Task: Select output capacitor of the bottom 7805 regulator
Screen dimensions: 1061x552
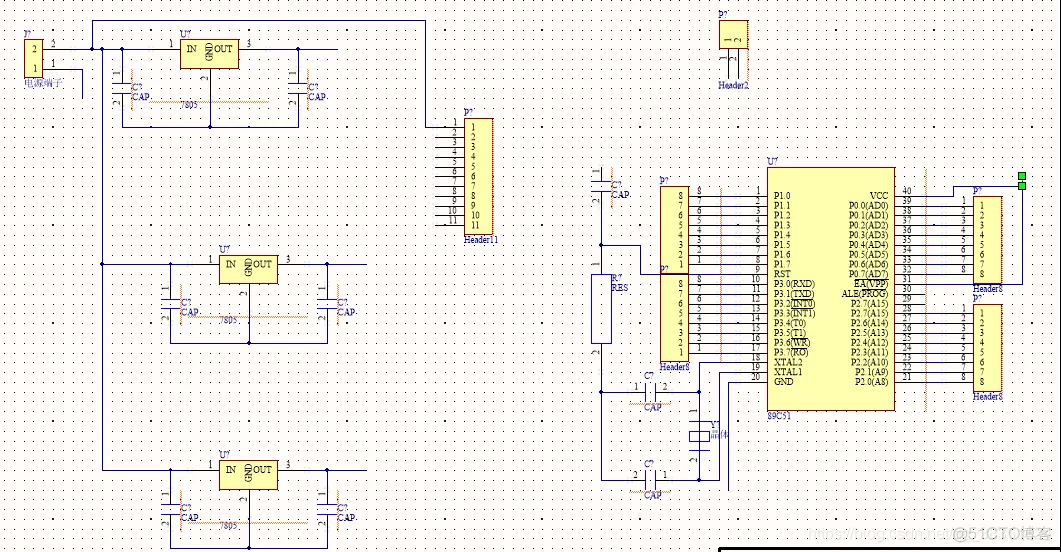Action: 327,509
